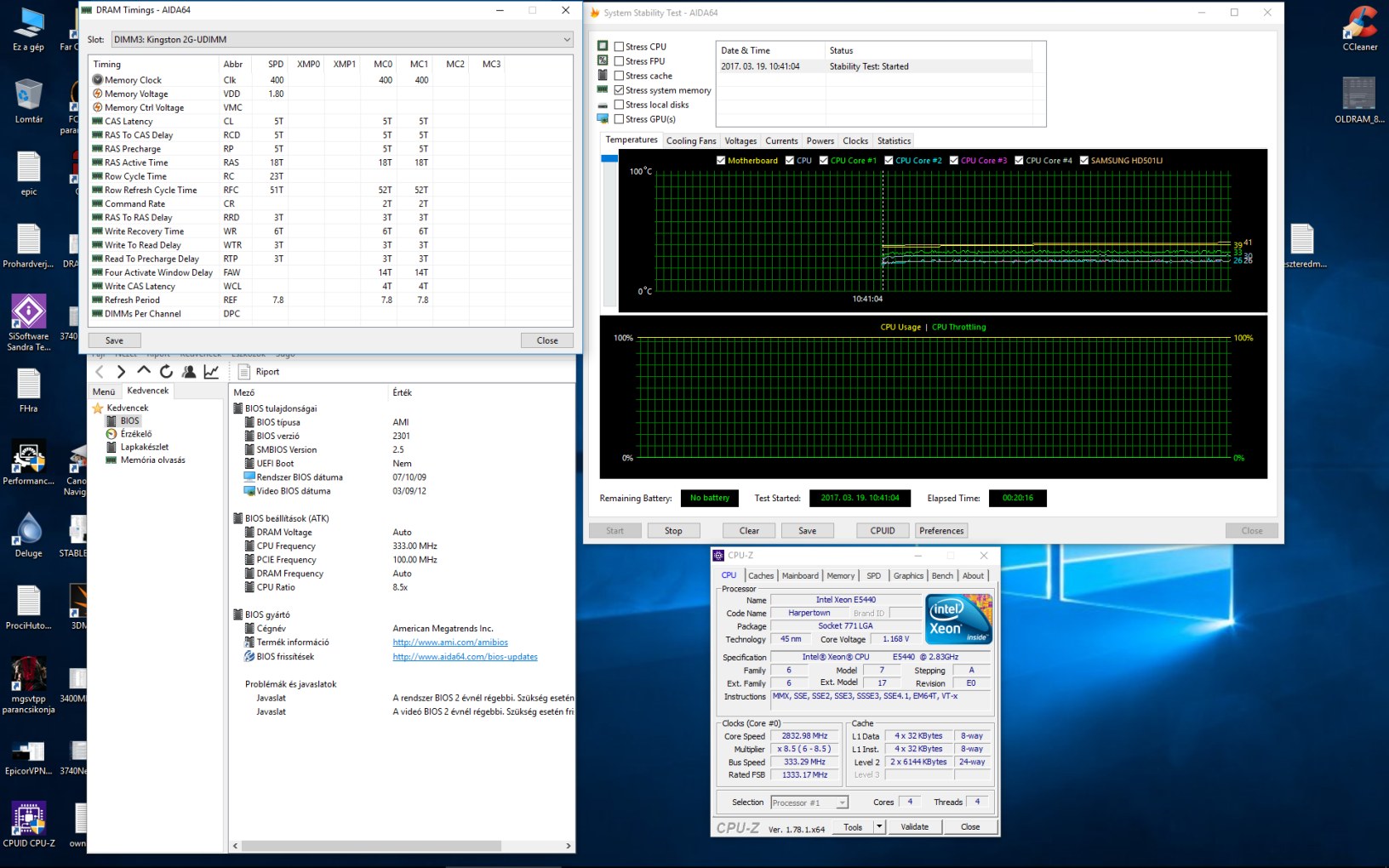Open the Riport report icon
Viewport: 1389px width, 868px height.
[244, 371]
